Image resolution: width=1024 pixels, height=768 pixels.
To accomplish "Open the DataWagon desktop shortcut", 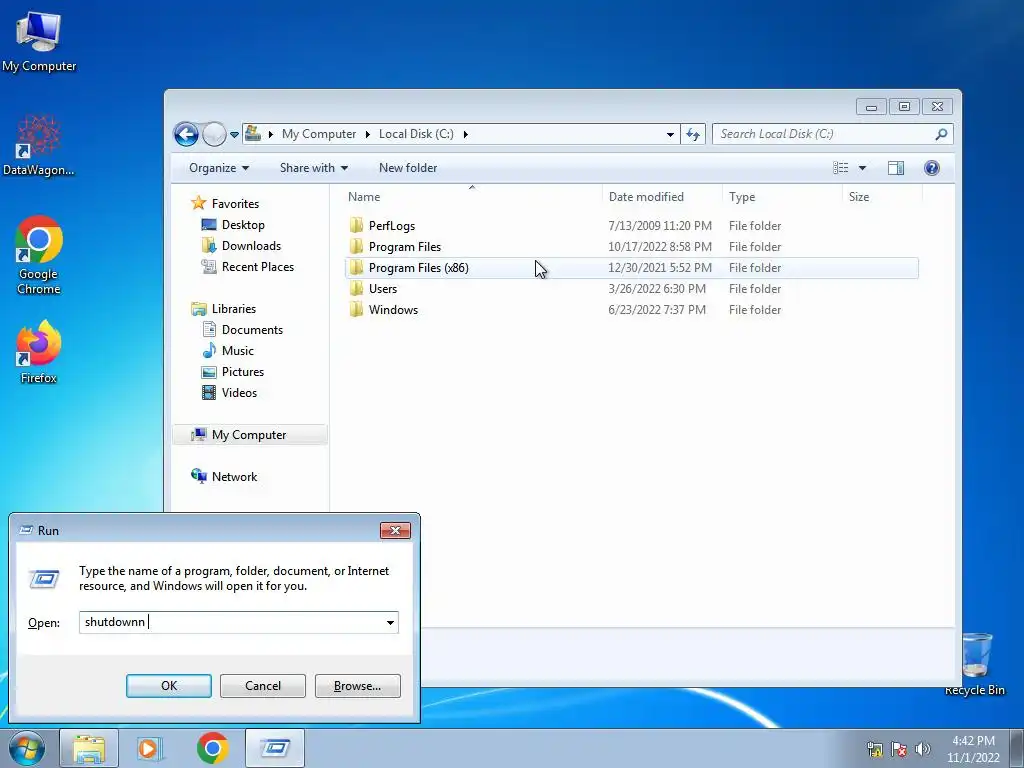I will (39, 145).
